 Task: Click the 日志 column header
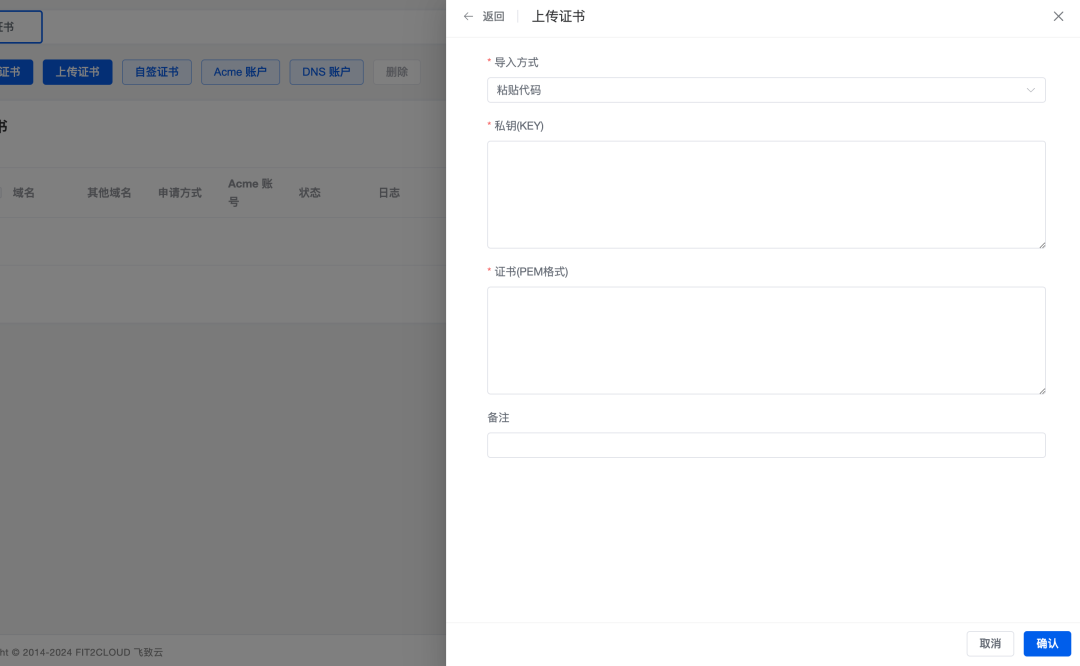coord(389,193)
